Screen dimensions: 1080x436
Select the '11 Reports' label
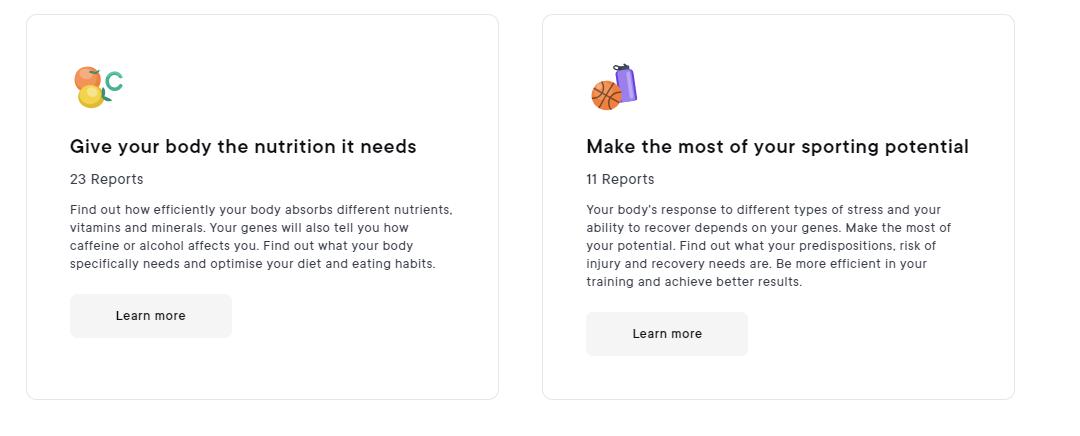tap(620, 179)
